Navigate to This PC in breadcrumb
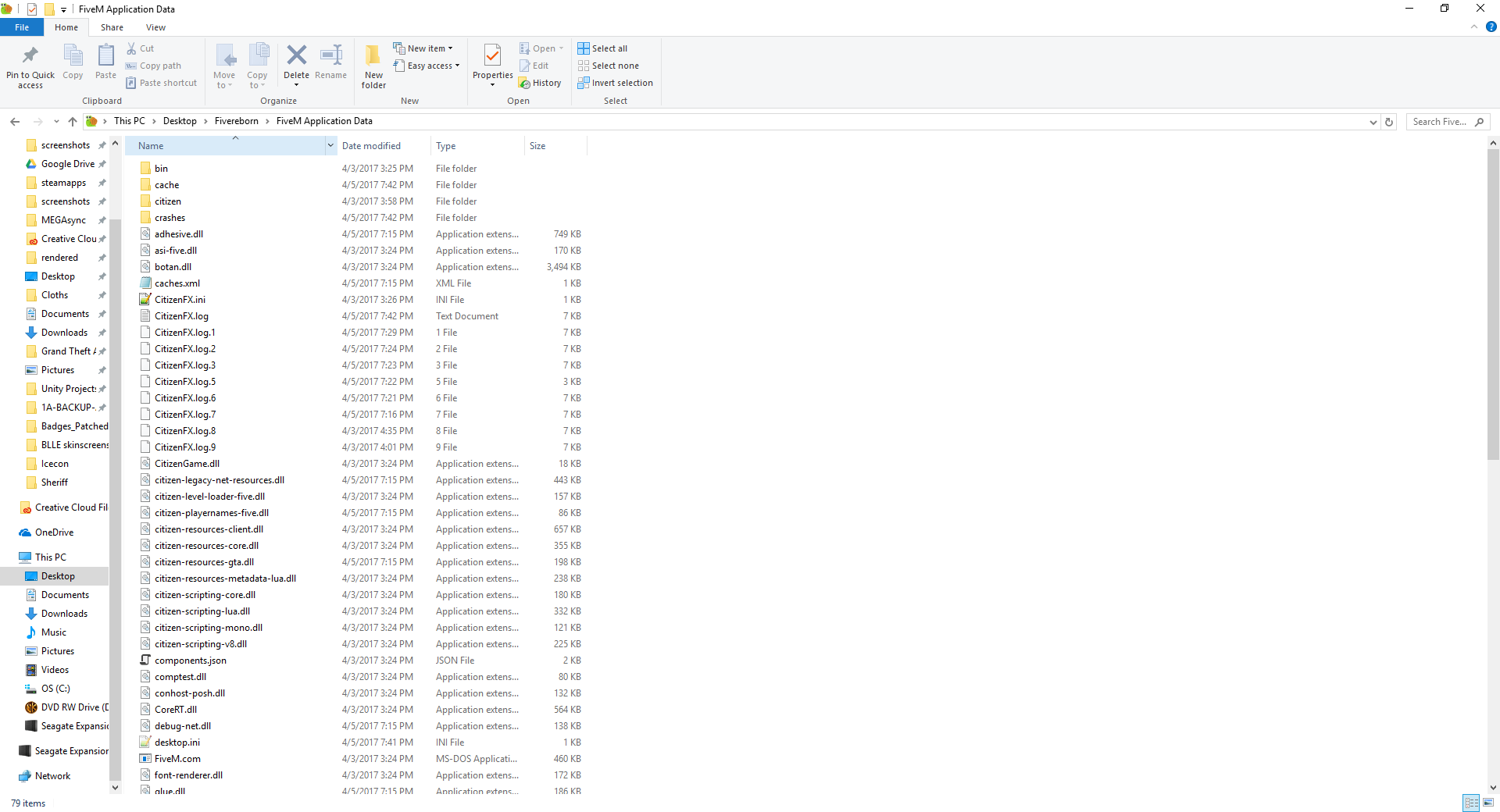Screen dimensions: 1500x812 [130, 121]
